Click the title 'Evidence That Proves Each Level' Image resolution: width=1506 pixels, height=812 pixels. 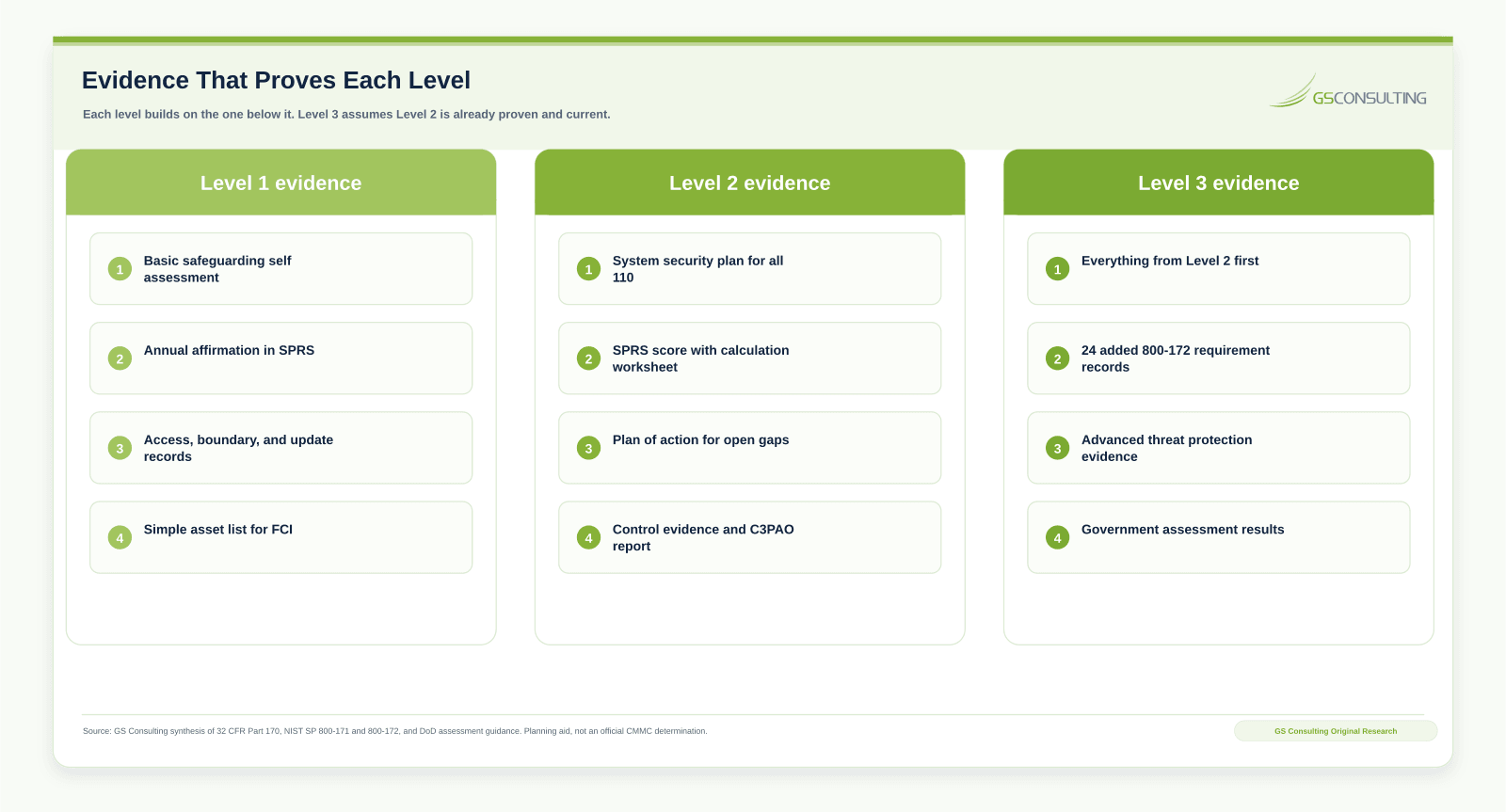coord(276,80)
